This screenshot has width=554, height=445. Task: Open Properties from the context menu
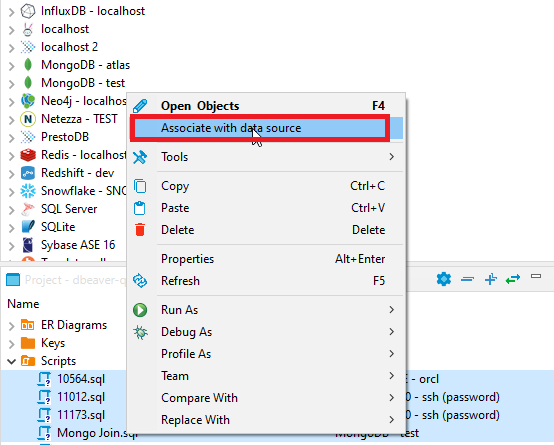point(266,259)
